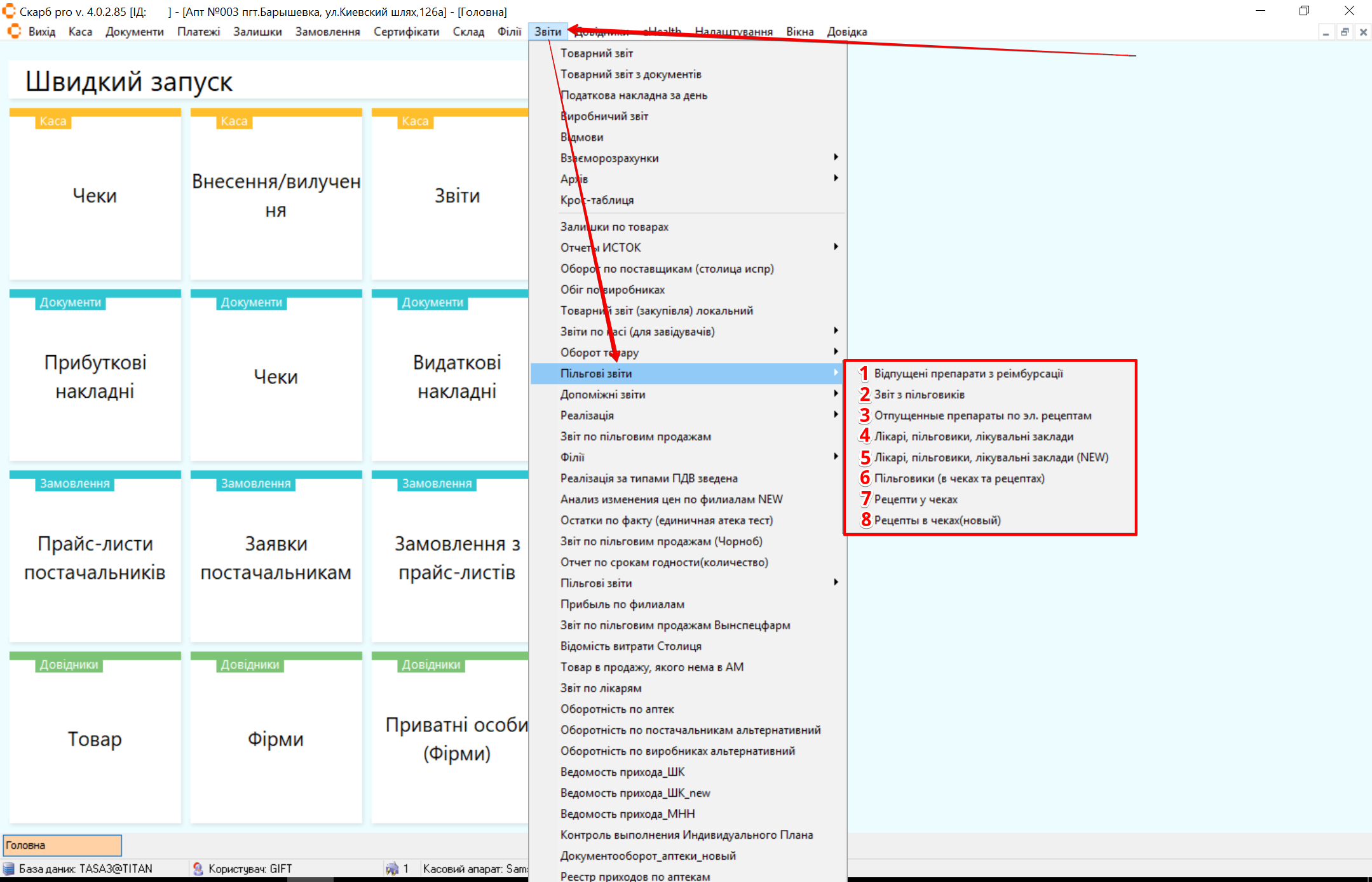1372x882 pixels.
Task: Click the Скарб app logo icon in menu bar
Action: pyautogui.click(x=14, y=31)
